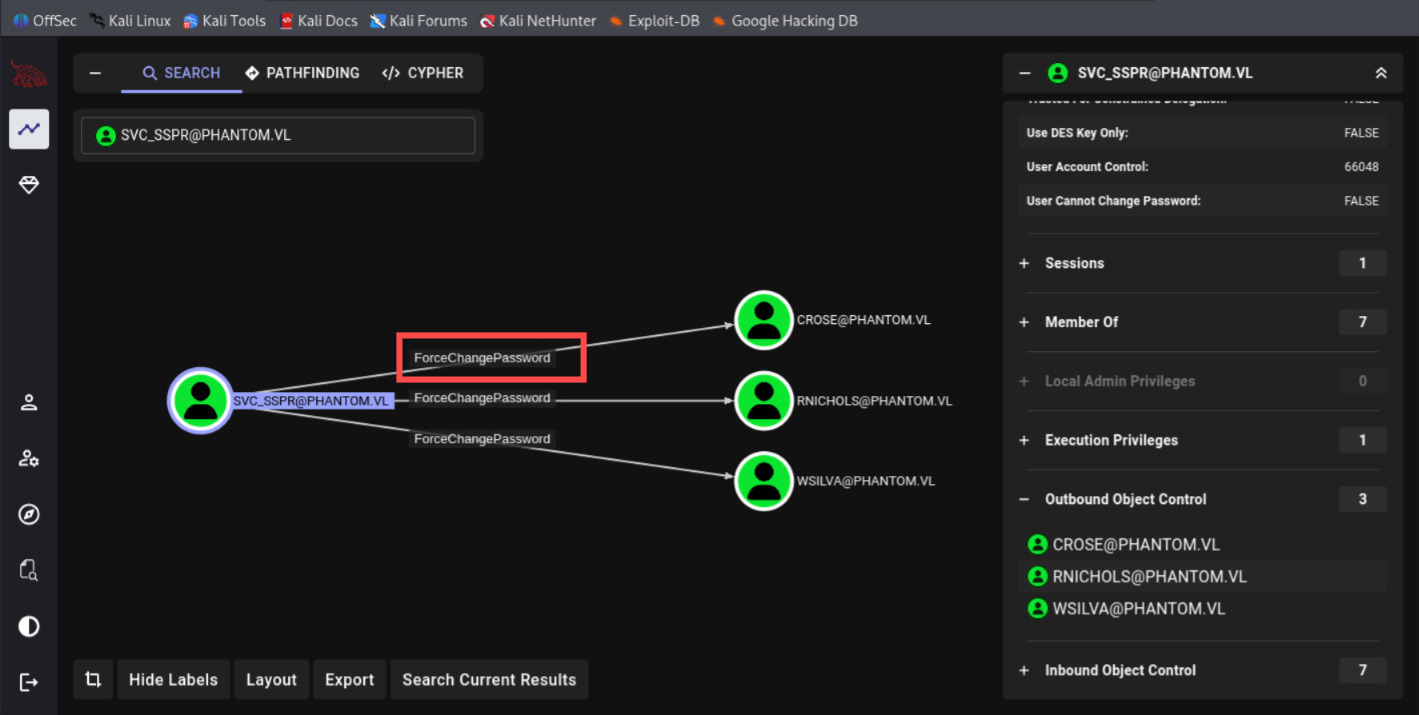Image resolution: width=1419 pixels, height=715 pixels.
Task: Toggle Hide Labels on the graph
Action: point(173,680)
